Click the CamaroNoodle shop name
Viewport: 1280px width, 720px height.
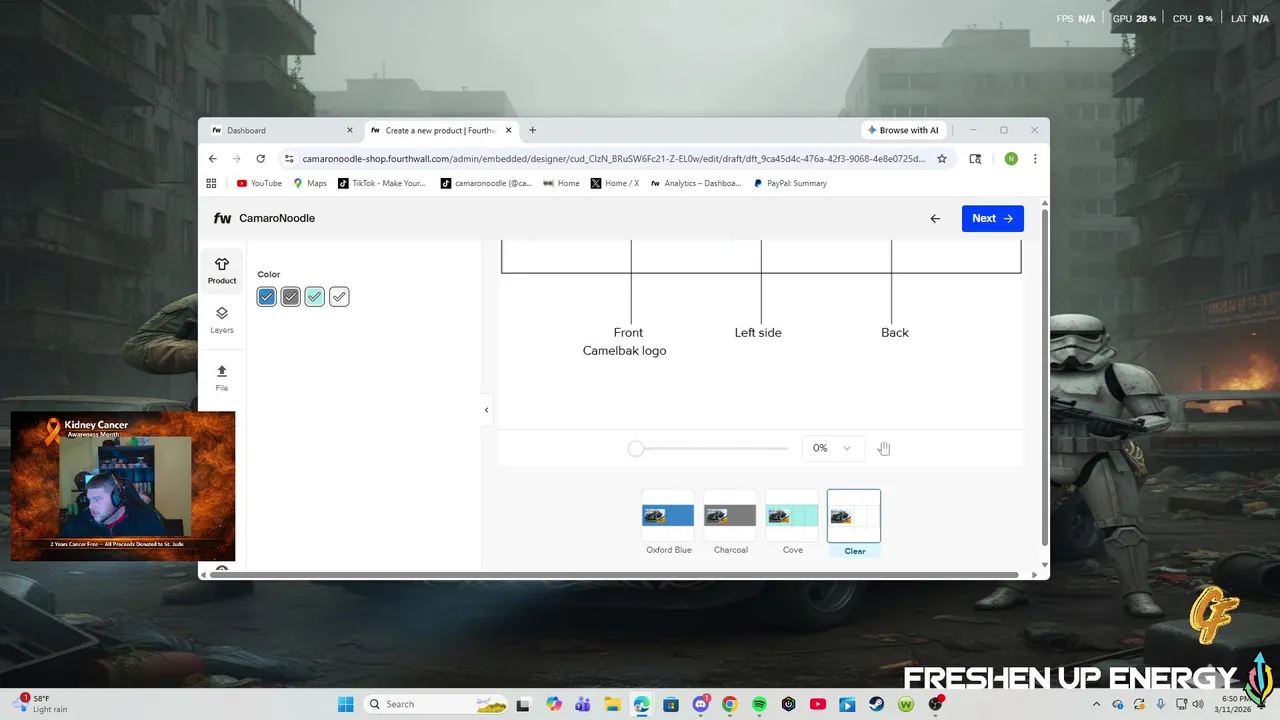(x=277, y=218)
